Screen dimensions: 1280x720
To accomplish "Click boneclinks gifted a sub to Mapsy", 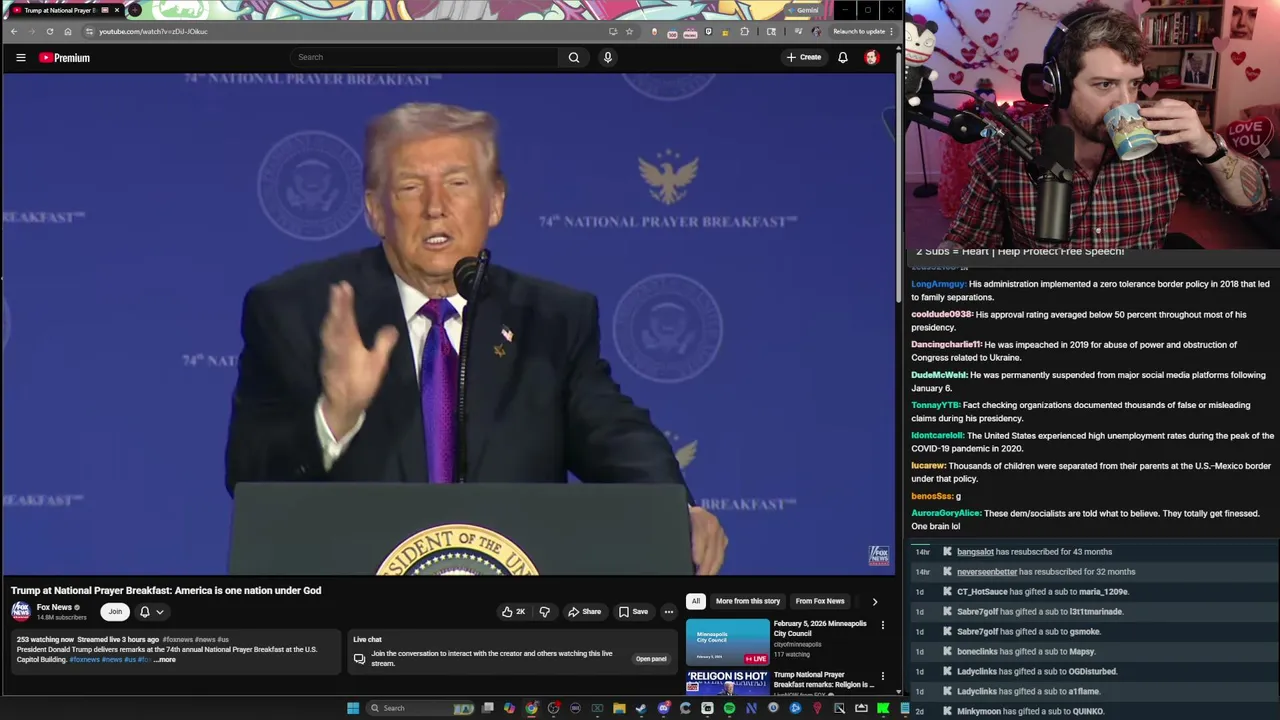I will pyautogui.click(x=1093, y=652).
